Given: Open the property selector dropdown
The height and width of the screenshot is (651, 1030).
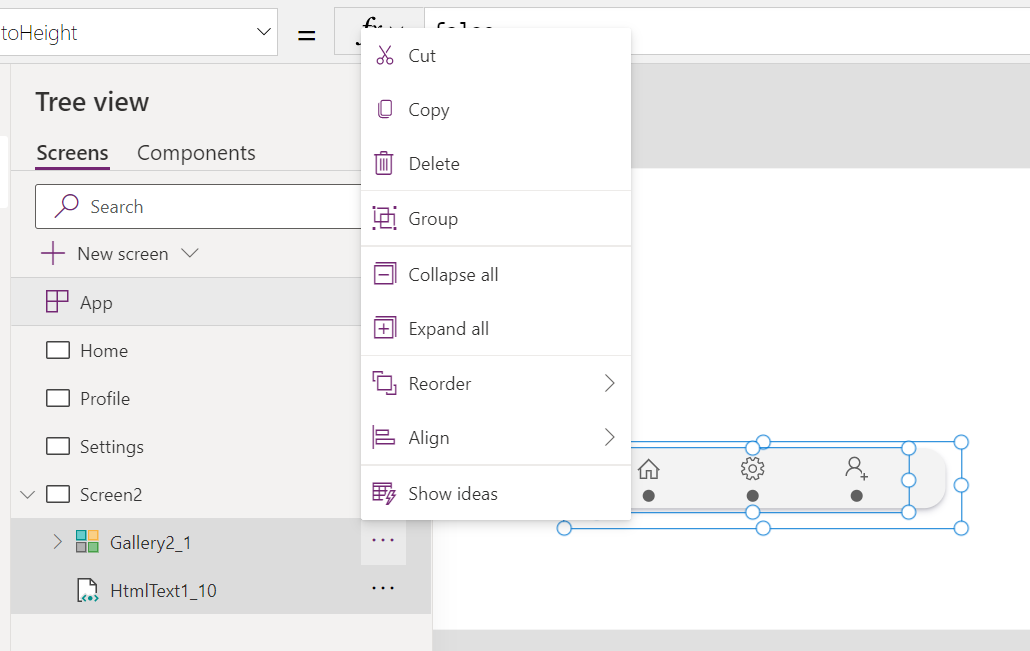Looking at the screenshot, I should click(x=264, y=32).
